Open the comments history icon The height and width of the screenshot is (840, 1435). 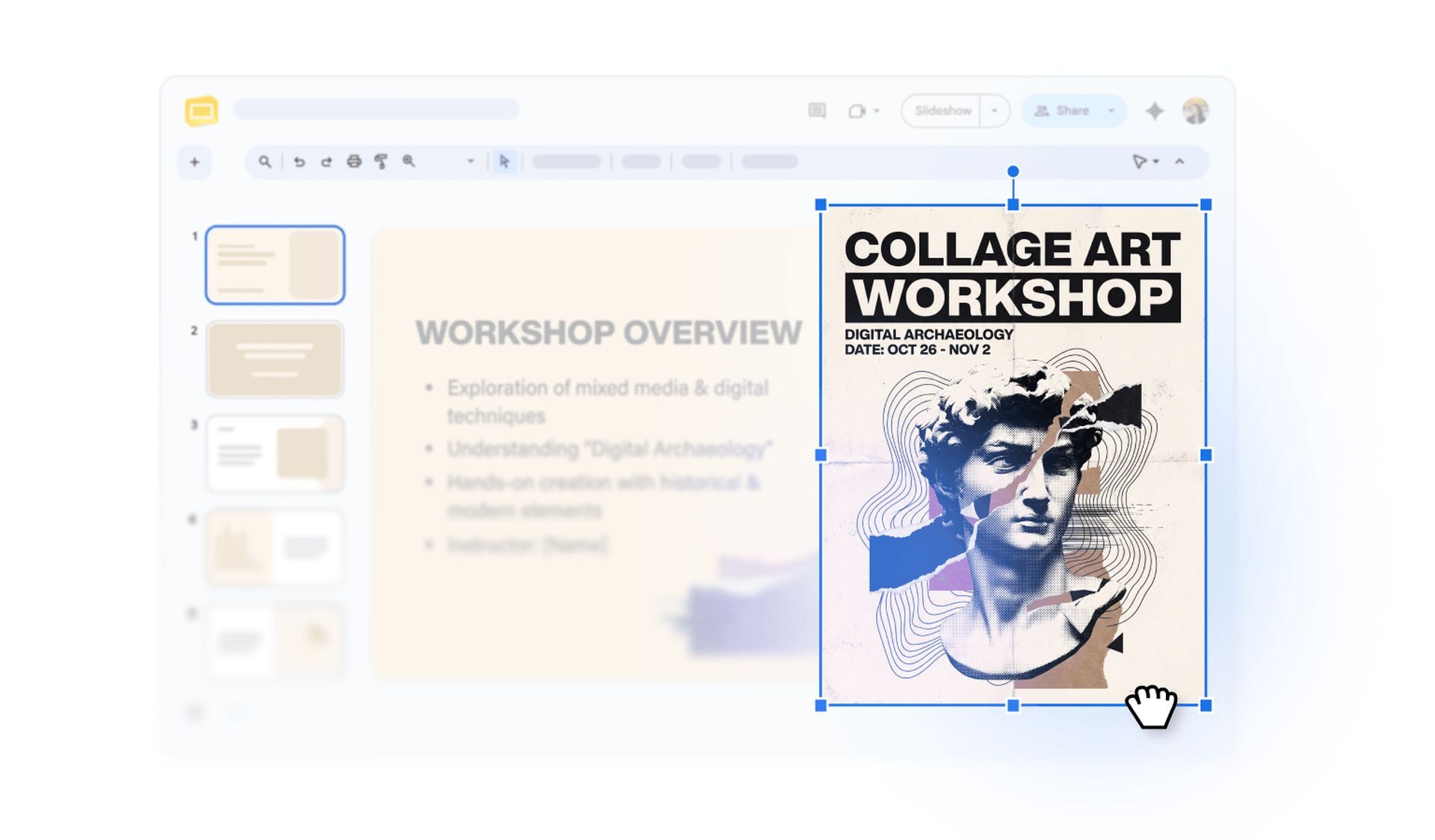pyautogui.click(x=817, y=111)
